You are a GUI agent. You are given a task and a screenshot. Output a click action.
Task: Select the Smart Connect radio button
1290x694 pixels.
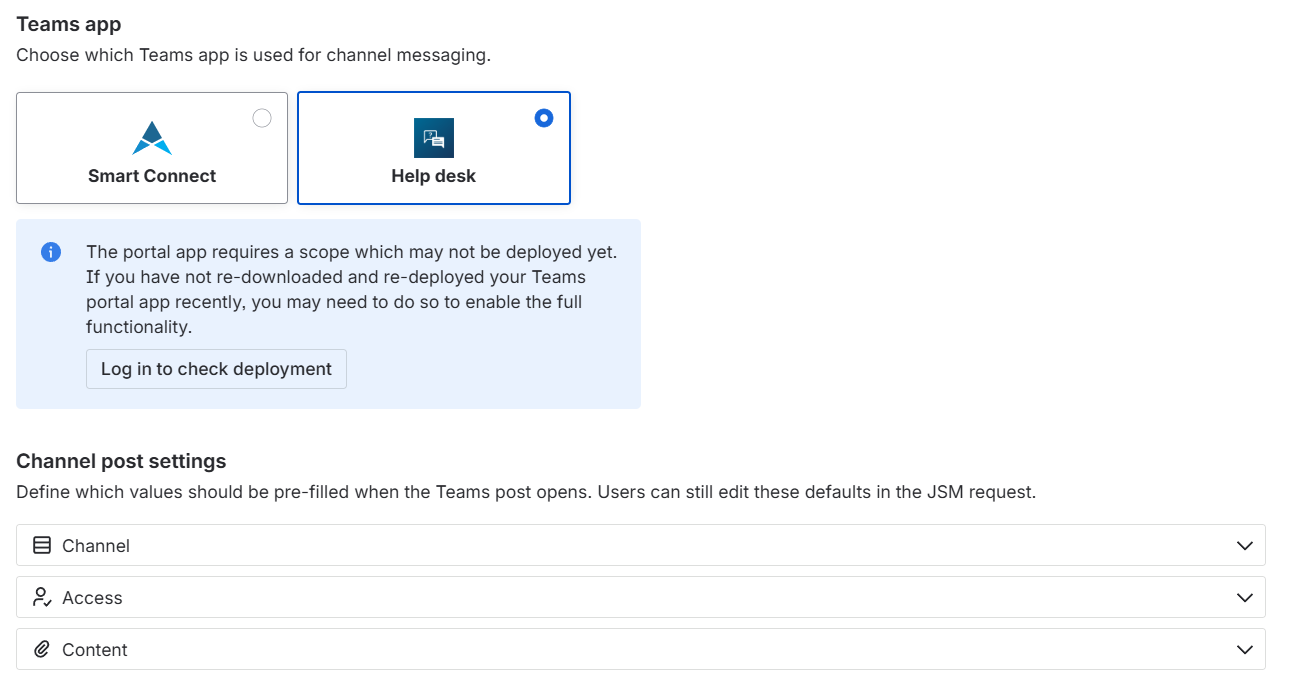[x=262, y=118]
